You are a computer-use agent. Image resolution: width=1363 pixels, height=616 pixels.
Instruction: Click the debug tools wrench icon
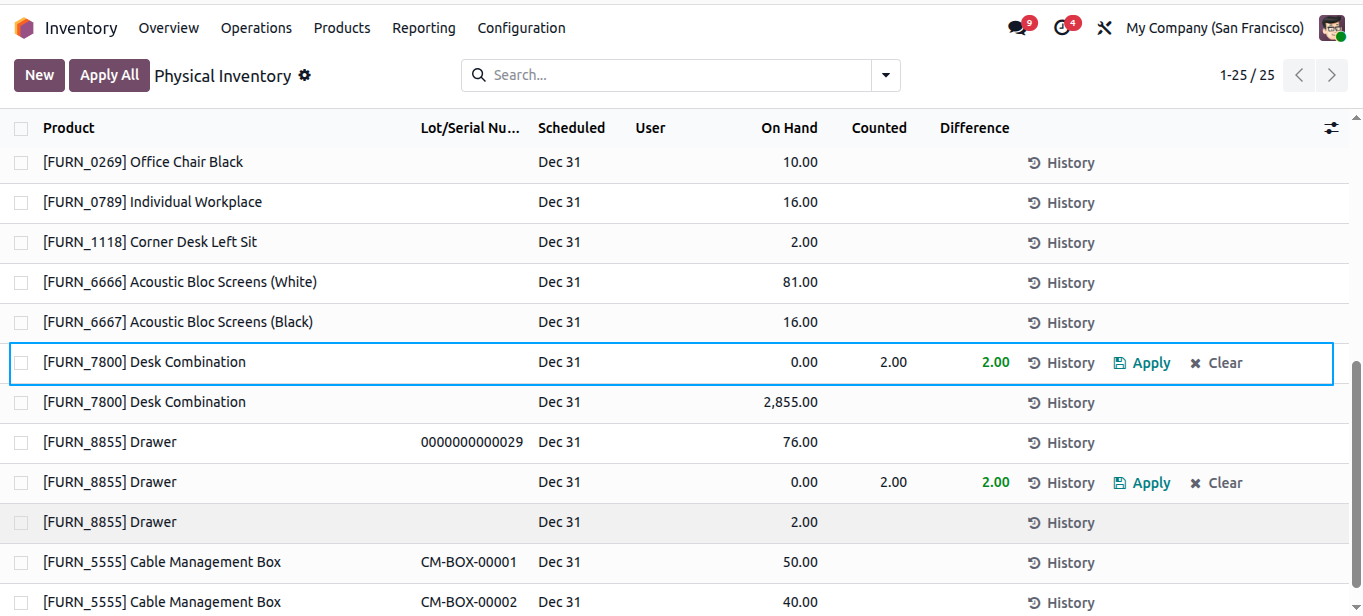[1104, 28]
